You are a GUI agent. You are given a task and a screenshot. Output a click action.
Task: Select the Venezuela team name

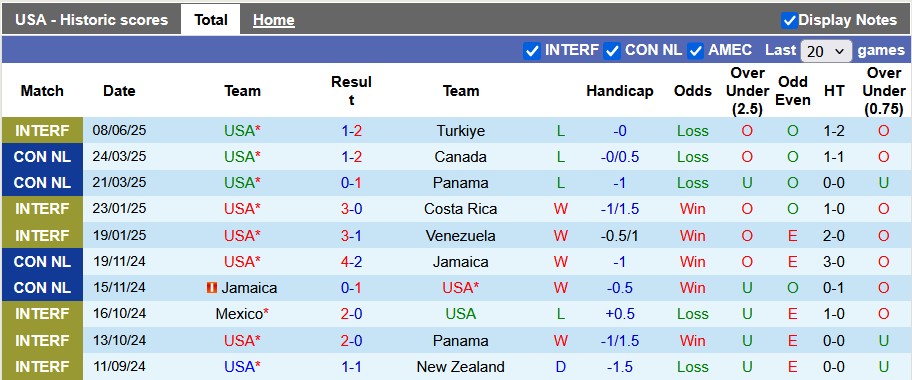click(x=461, y=236)
